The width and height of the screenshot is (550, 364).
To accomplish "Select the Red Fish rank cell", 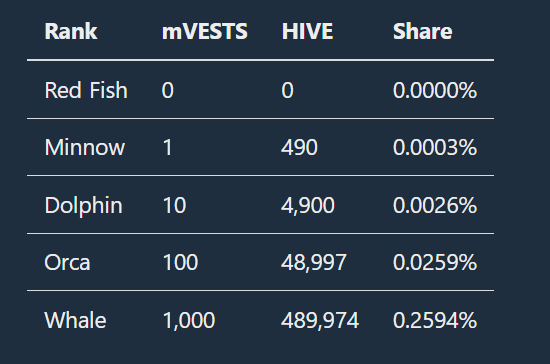I will [86, 90].
